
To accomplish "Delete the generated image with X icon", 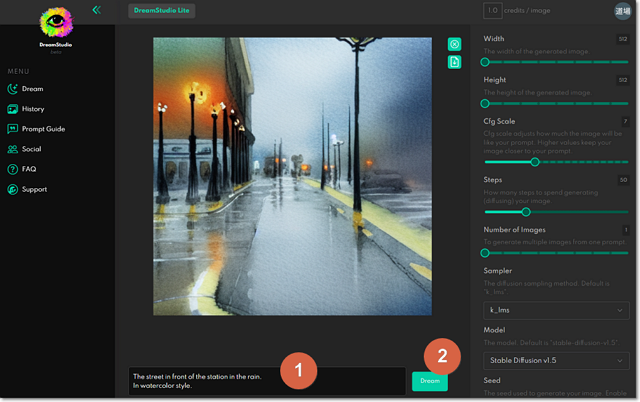I will click(x=454, y=44).
